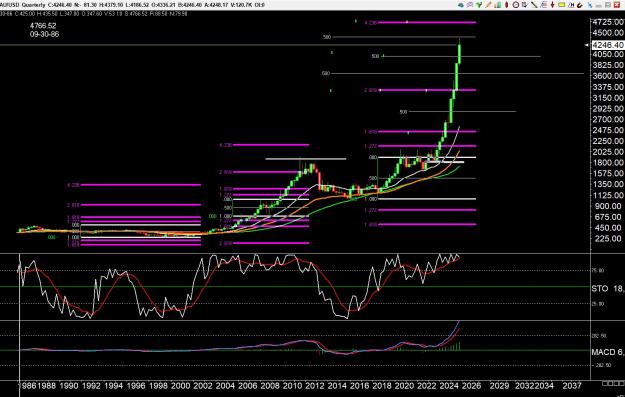
Task: Click the second small square button at the chart's bottom-right
Action: coord(610,383)
